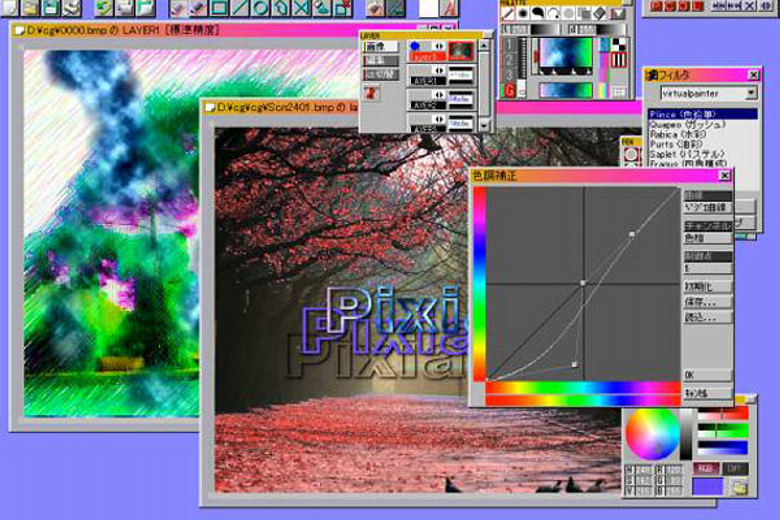Click the red striped bars icon in palette
780x520 pixels.
[618, 60]
